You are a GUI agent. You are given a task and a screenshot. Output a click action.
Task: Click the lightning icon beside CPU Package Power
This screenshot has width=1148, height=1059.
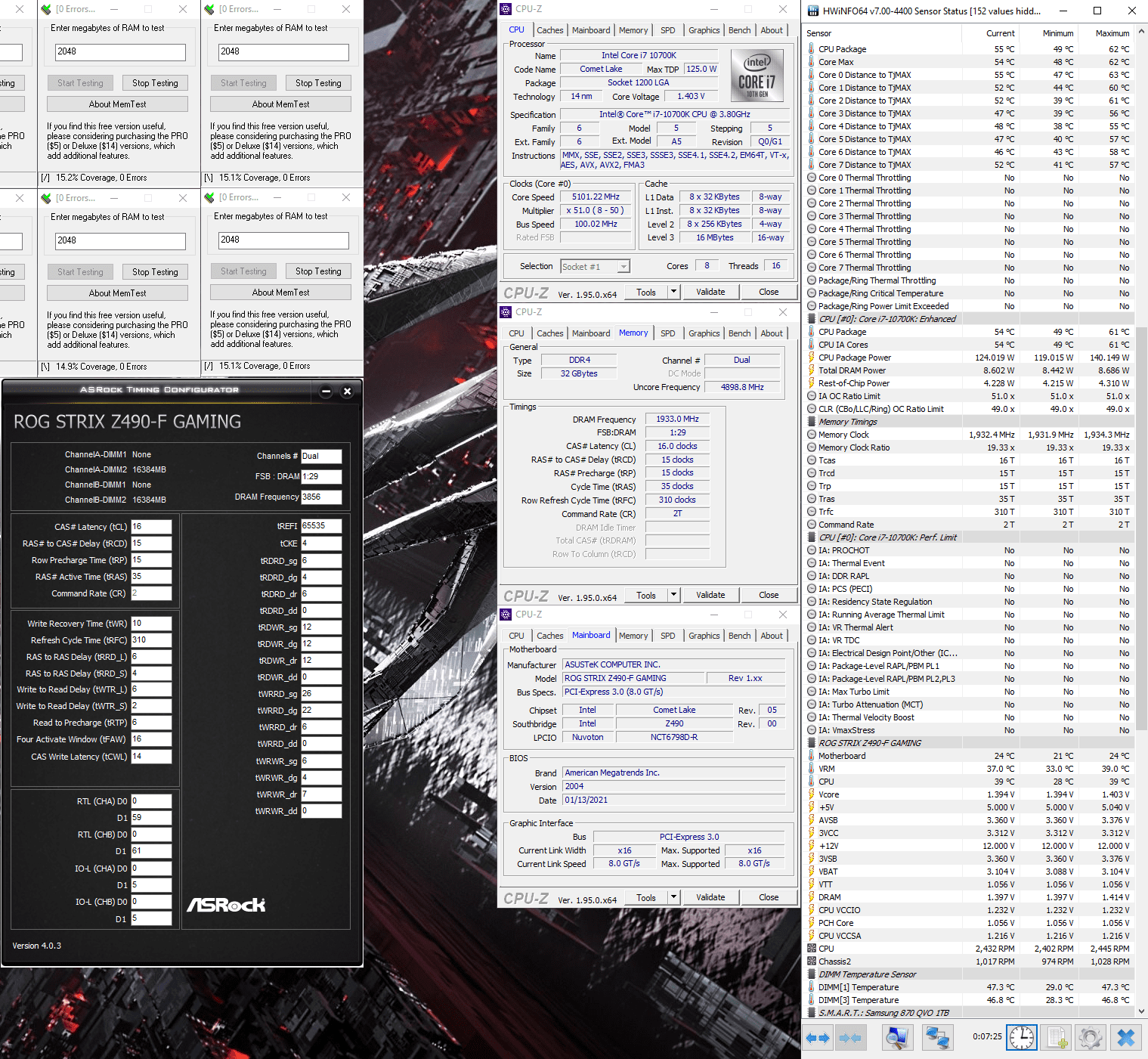point(812,358)
